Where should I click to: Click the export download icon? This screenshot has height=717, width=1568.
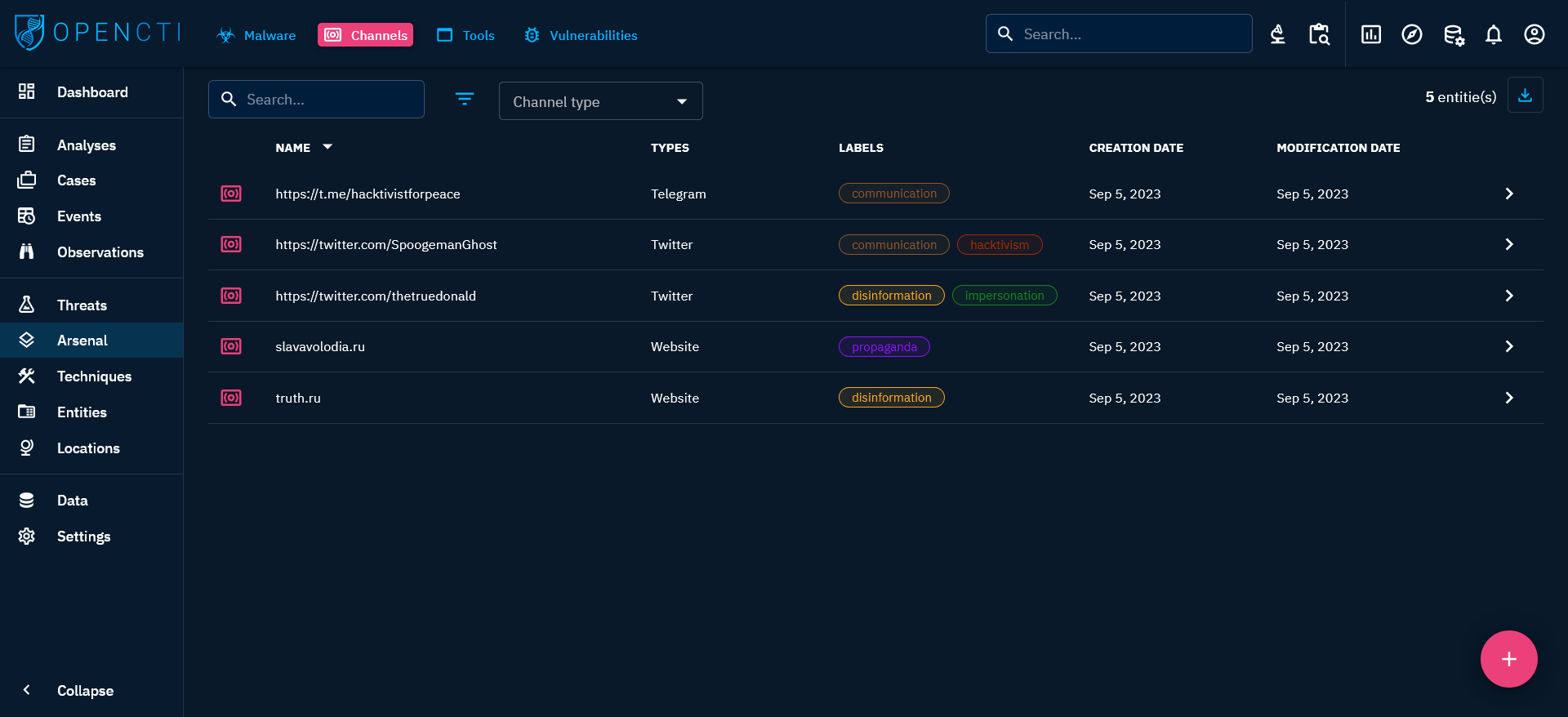[x=1525, y=96]
